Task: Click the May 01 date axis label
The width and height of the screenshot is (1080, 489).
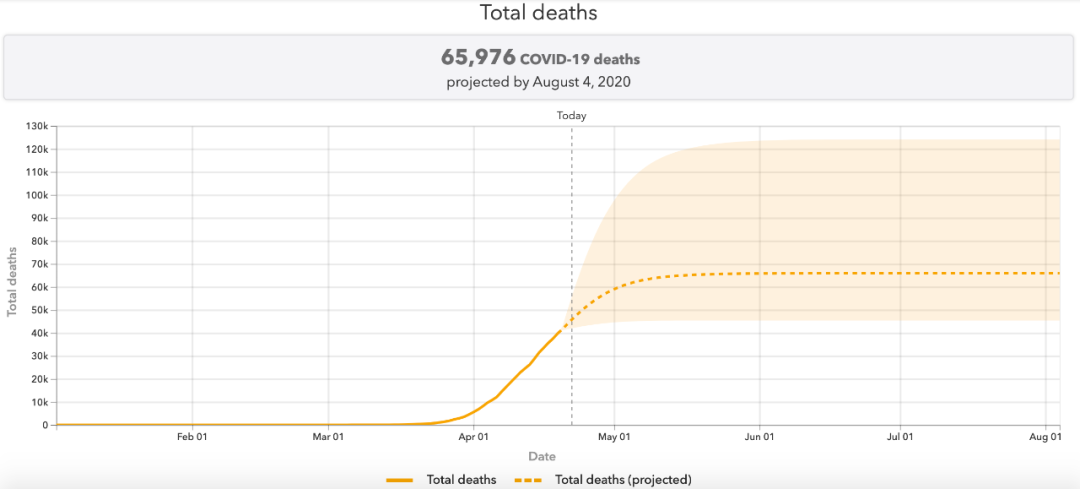Action: [x=614, y=437]
